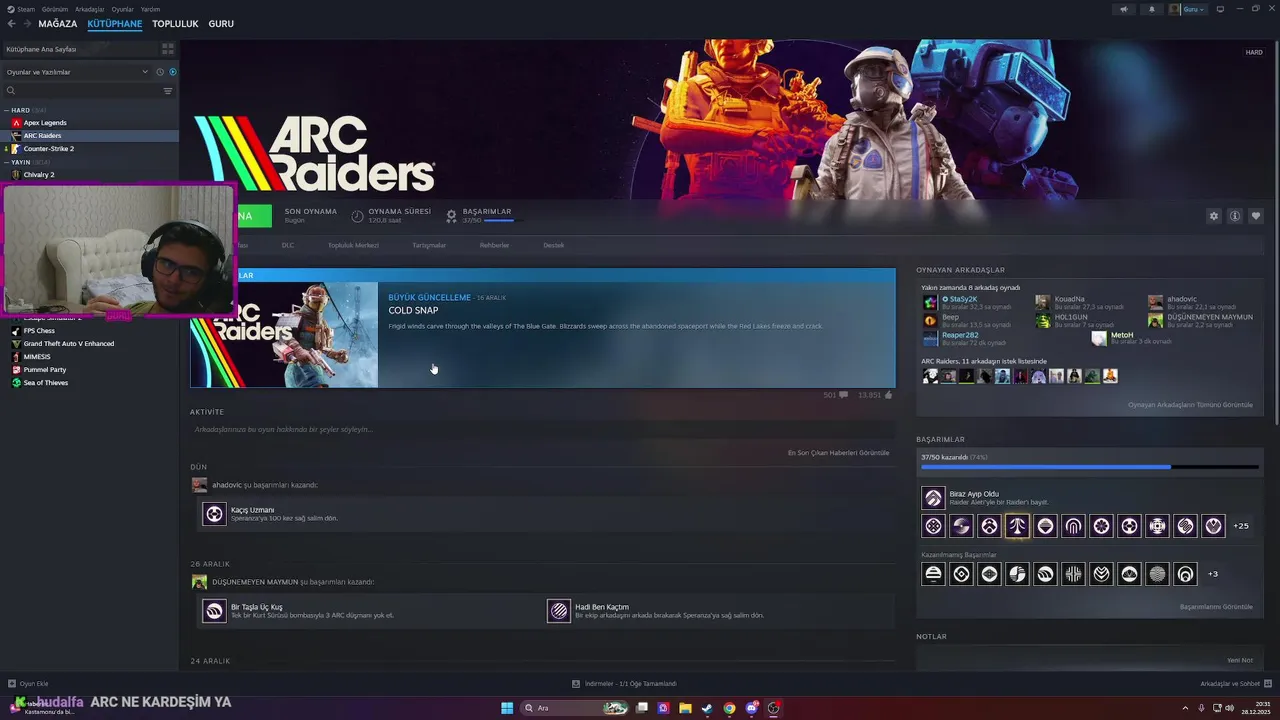Switch to the TOPLULUK tab
The height and width of the screenshot is (720, 1280).
coord(175,24)
